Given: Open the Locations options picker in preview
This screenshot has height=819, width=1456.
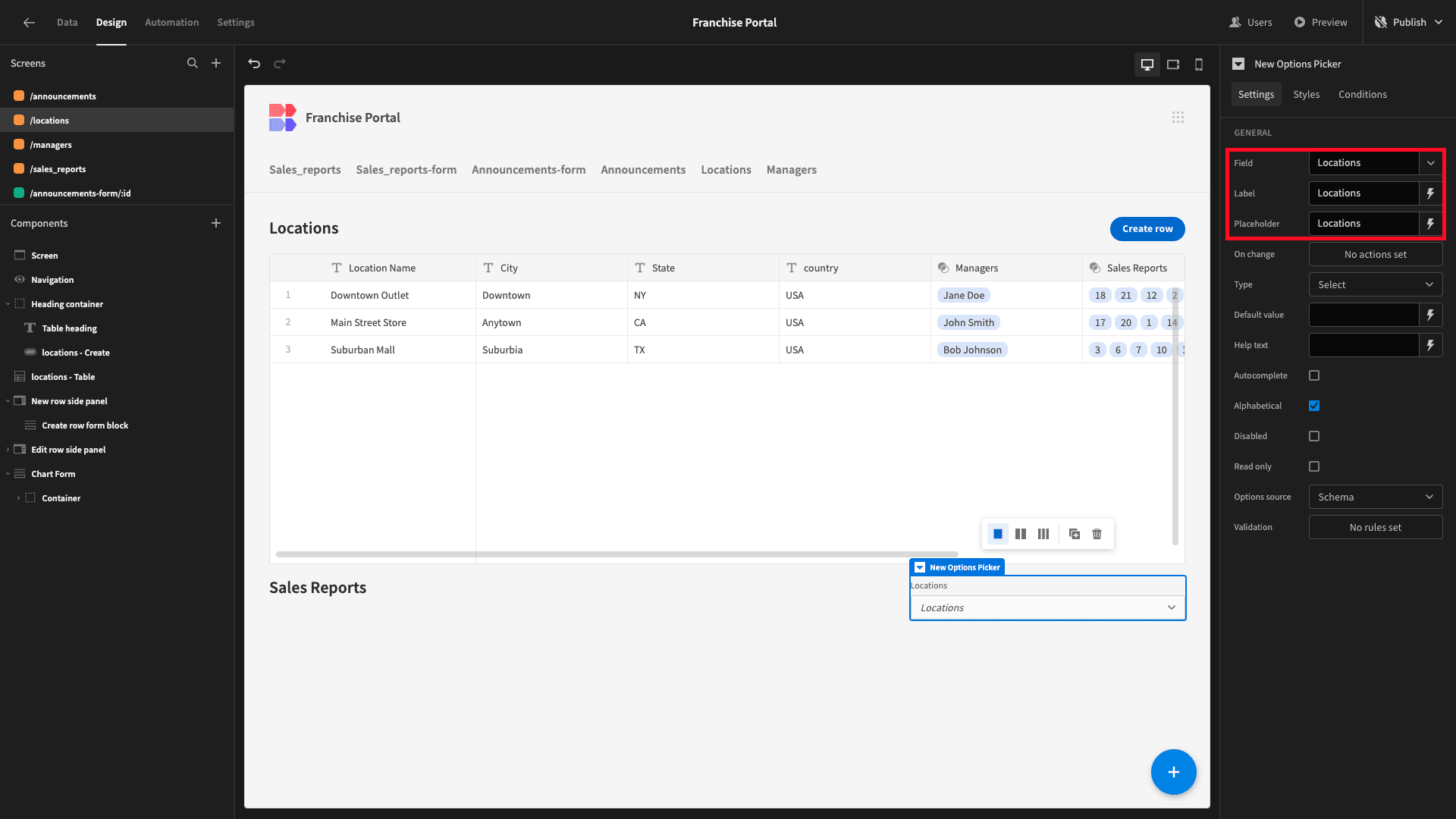Looking at the screenshot, I should [1047, 607].
